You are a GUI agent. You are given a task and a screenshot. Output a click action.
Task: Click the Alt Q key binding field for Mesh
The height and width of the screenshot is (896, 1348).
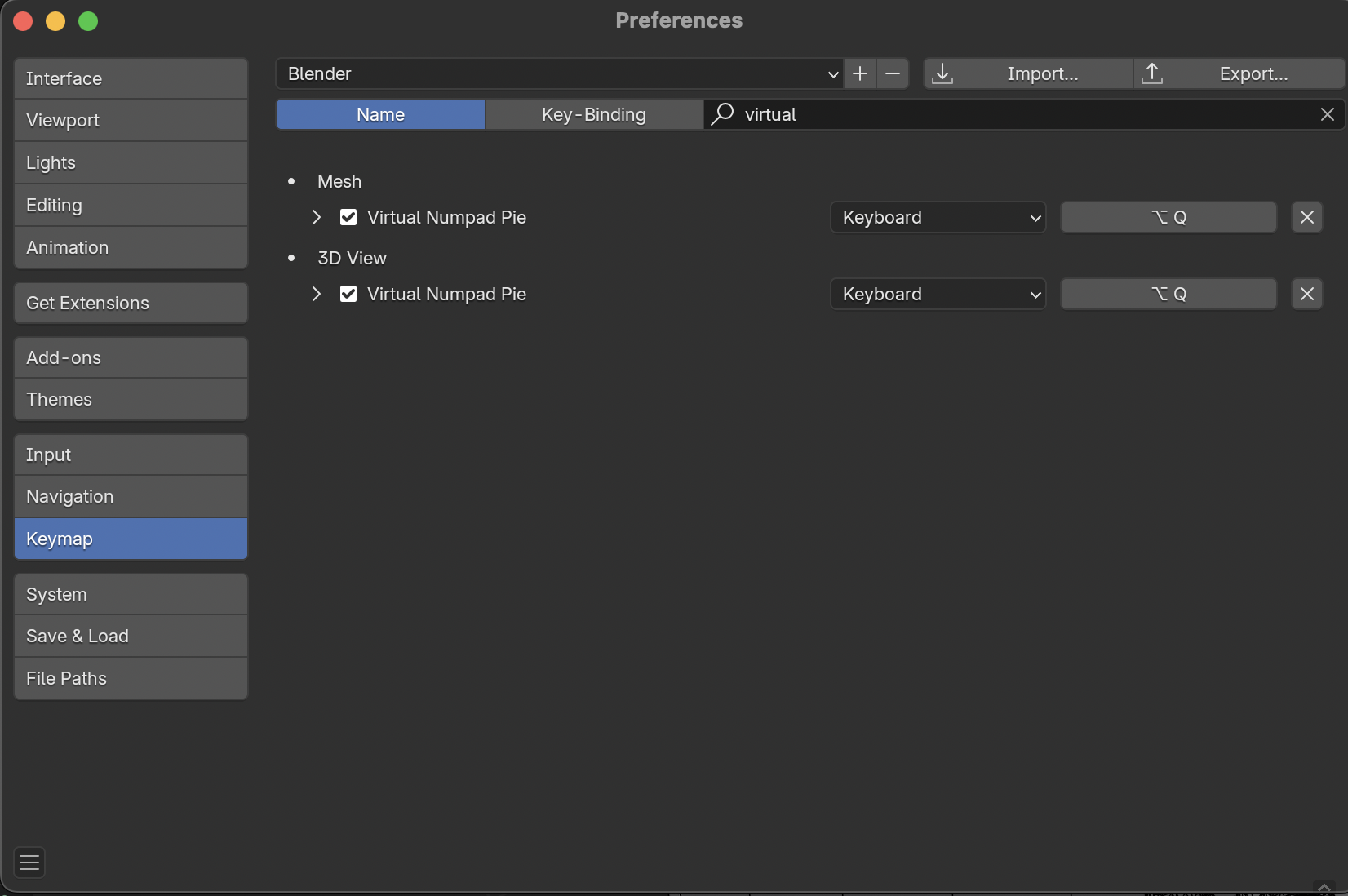tap(1168, 217)
